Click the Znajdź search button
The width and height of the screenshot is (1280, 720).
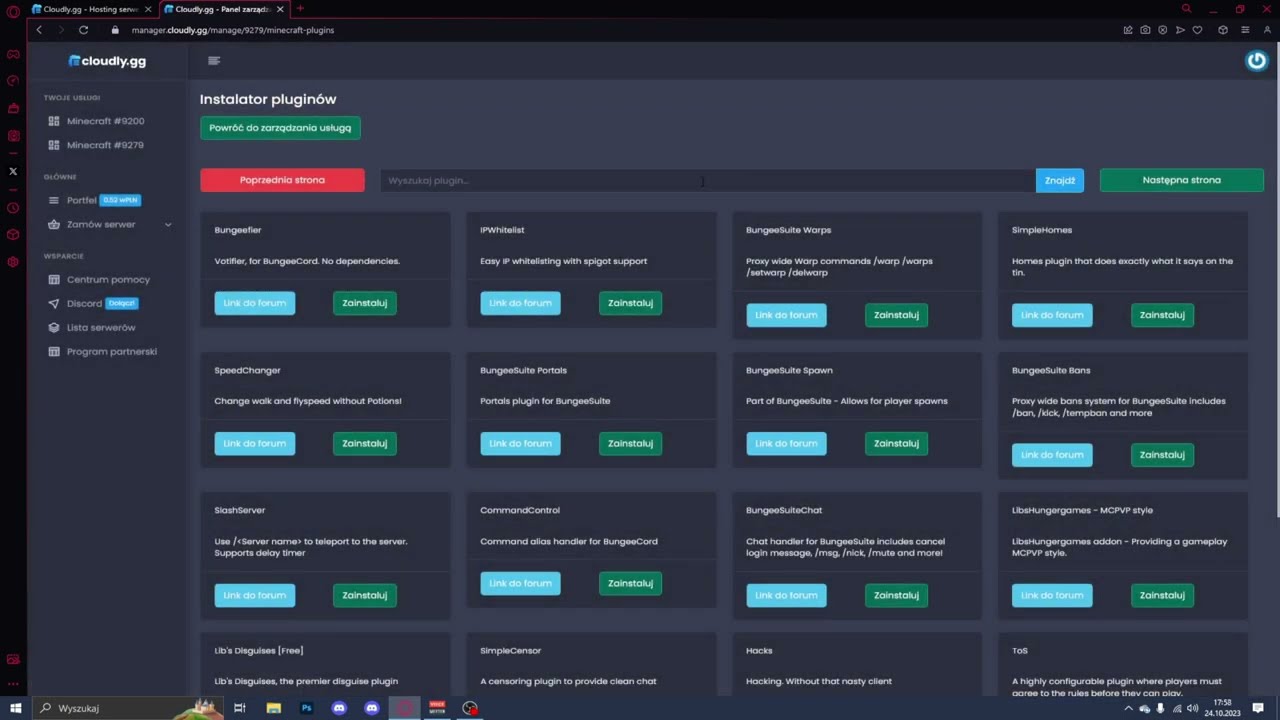[1059, 180]
